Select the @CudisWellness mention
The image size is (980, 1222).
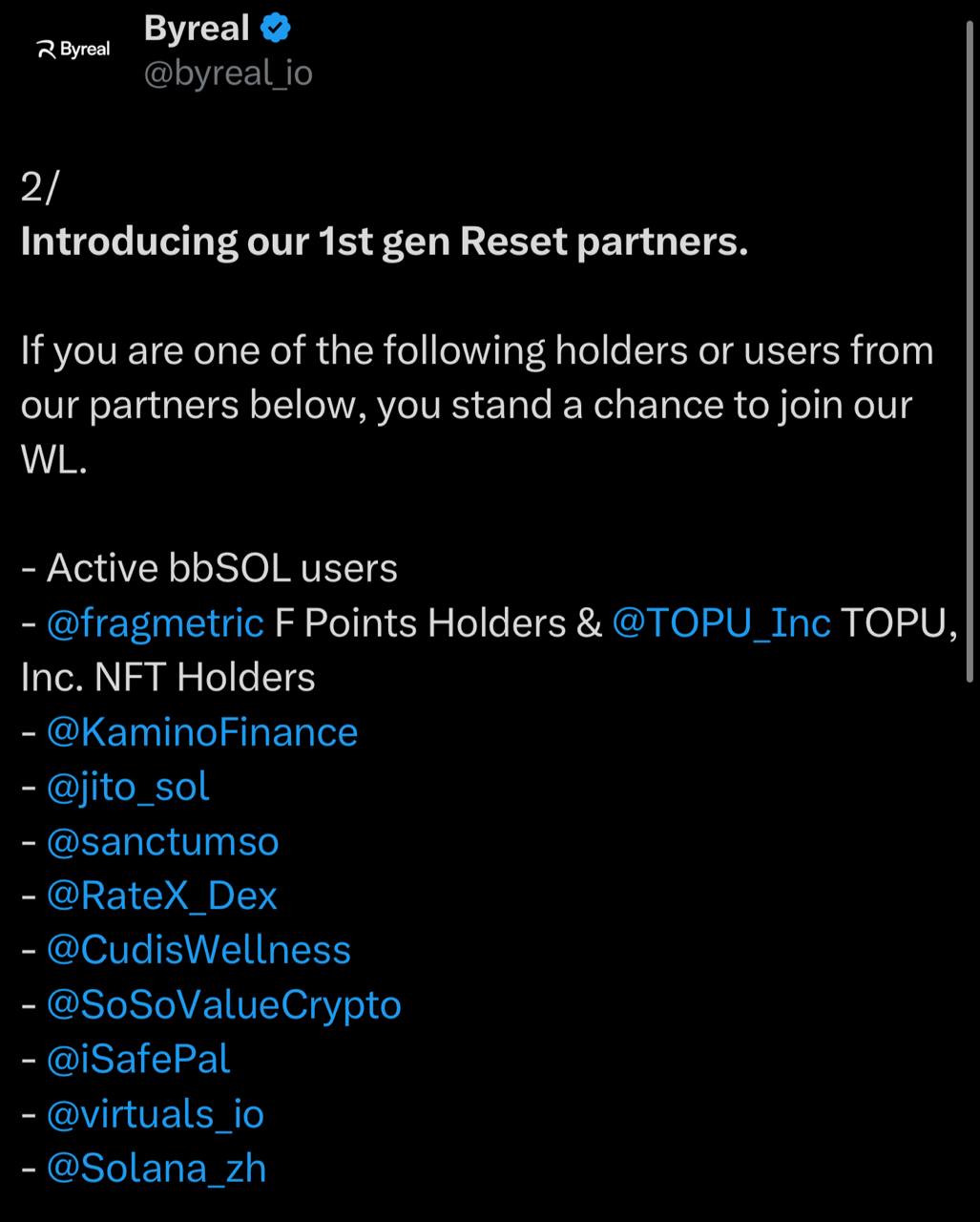[198, 951]
